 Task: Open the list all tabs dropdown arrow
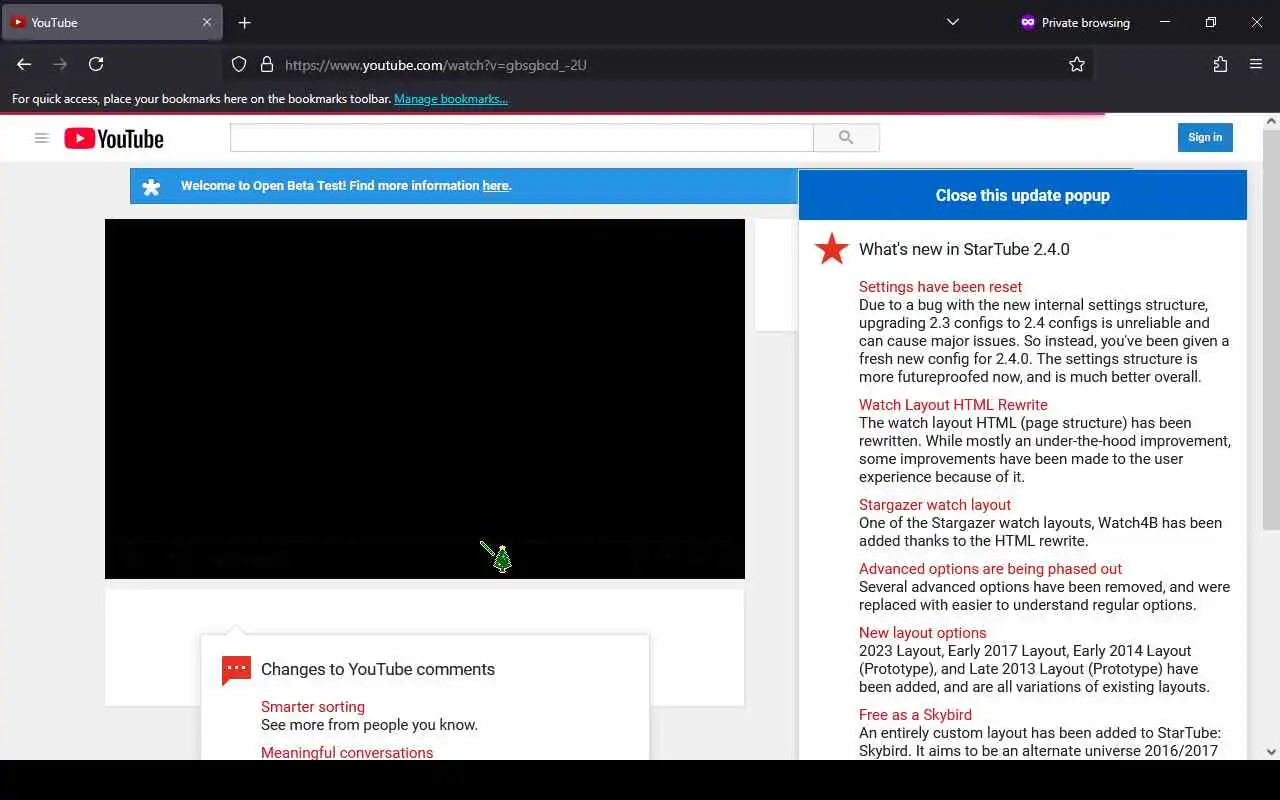point(953,22)
